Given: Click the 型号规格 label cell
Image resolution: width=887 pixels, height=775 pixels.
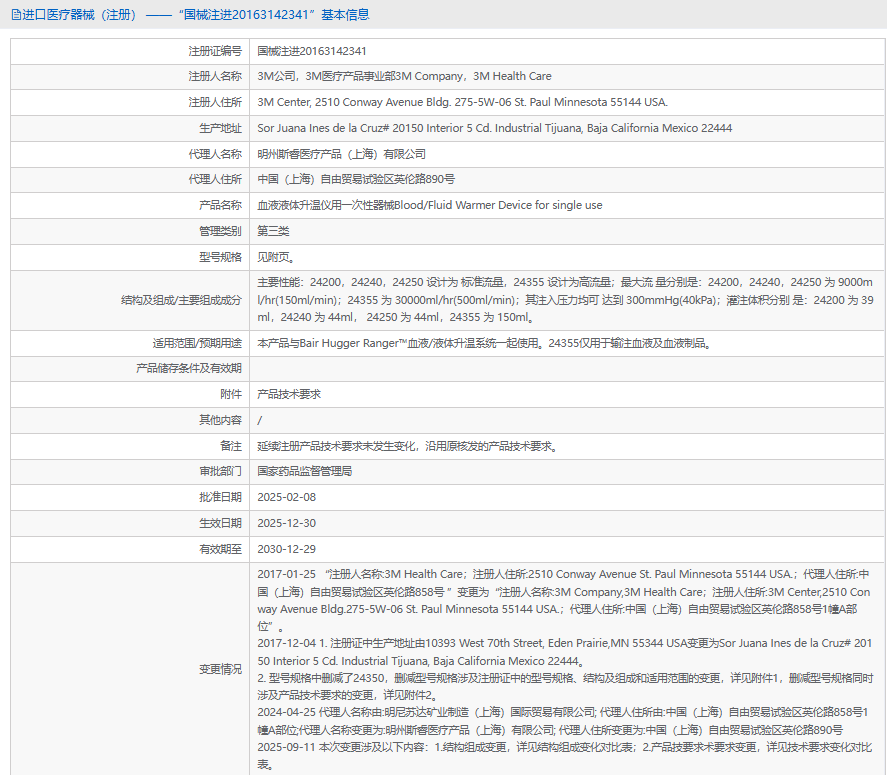Looking at the screenshot, I should click(130, 257).
